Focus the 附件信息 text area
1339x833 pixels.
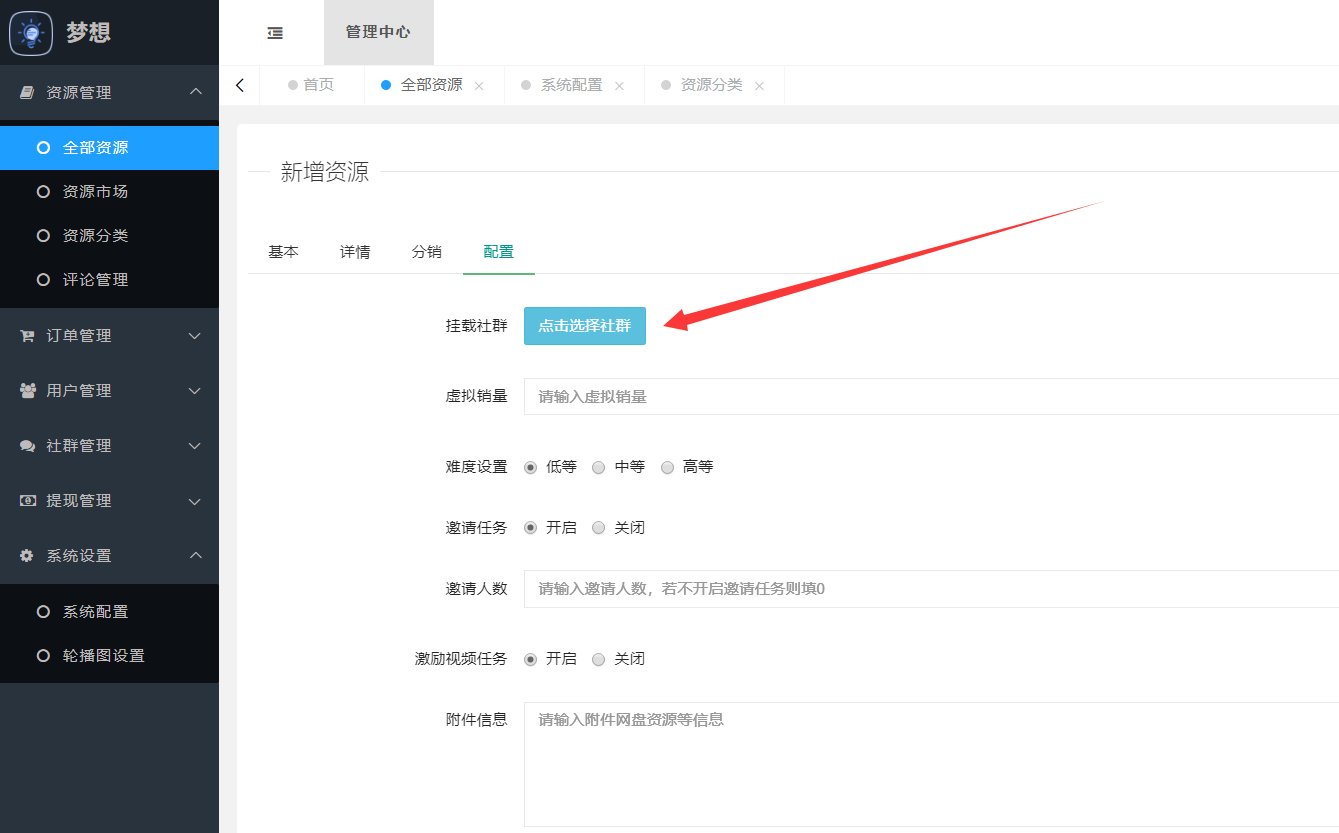(x=931, y=765)
